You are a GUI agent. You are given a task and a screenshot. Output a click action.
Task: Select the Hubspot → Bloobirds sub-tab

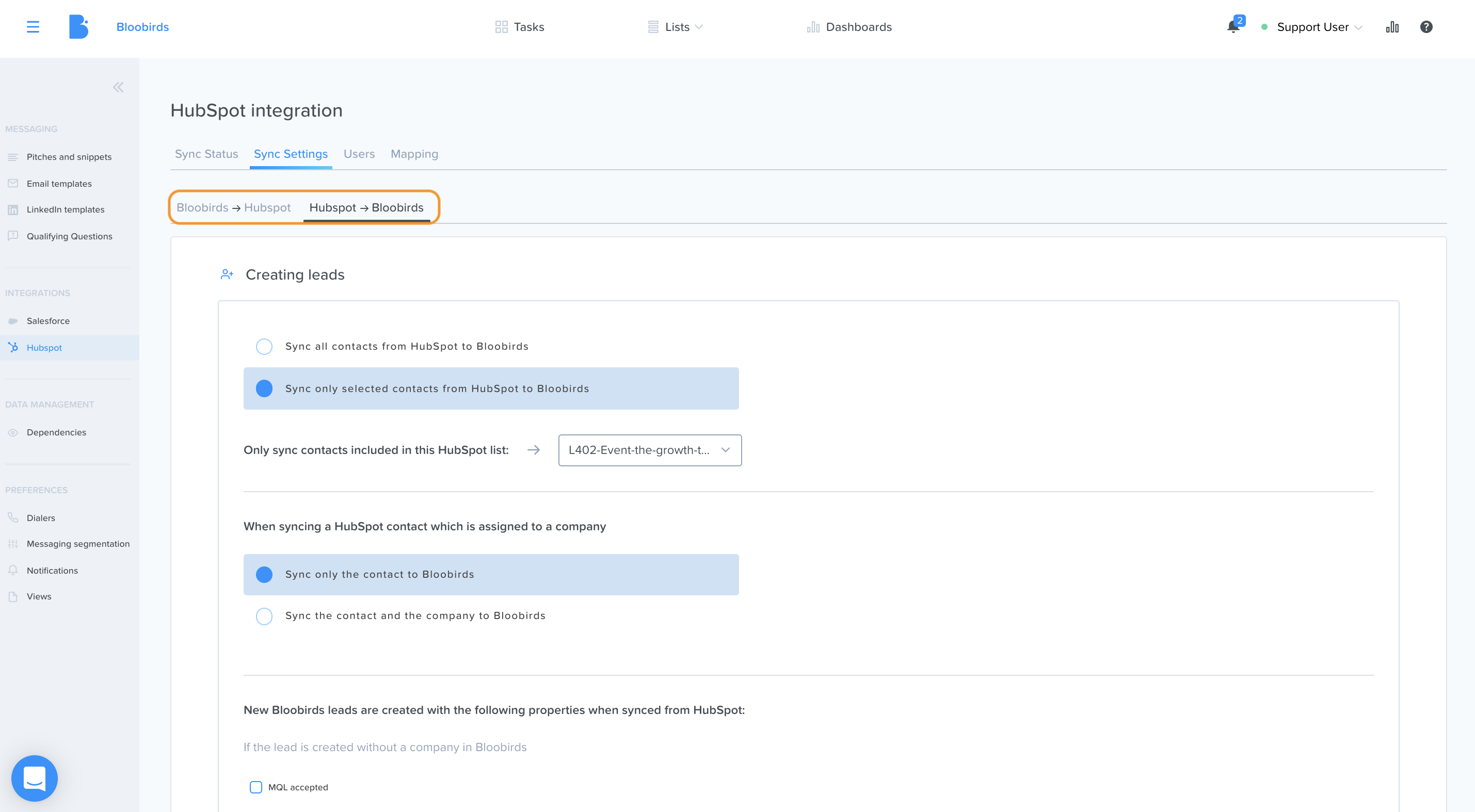(x=366, y=208)
